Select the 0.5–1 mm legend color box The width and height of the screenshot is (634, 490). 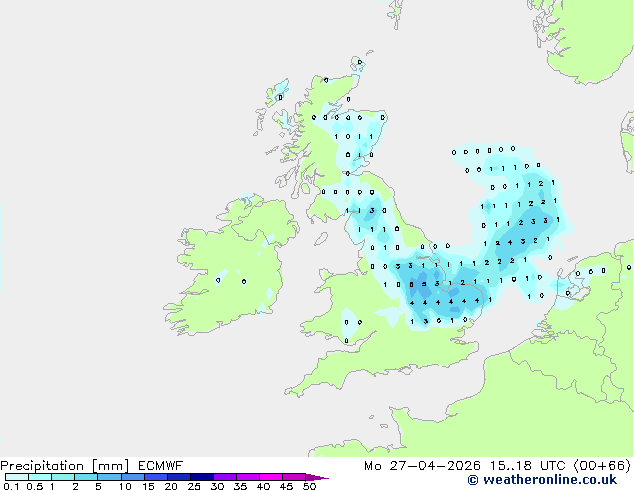click(40, 477)
